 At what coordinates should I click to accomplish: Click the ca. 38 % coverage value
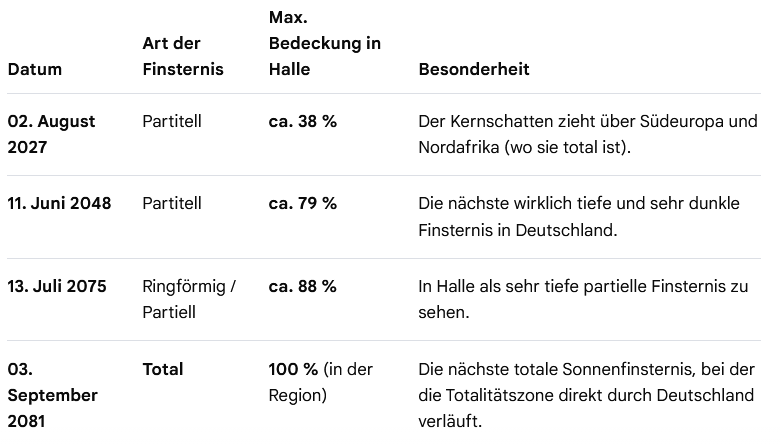click(302, 121)
